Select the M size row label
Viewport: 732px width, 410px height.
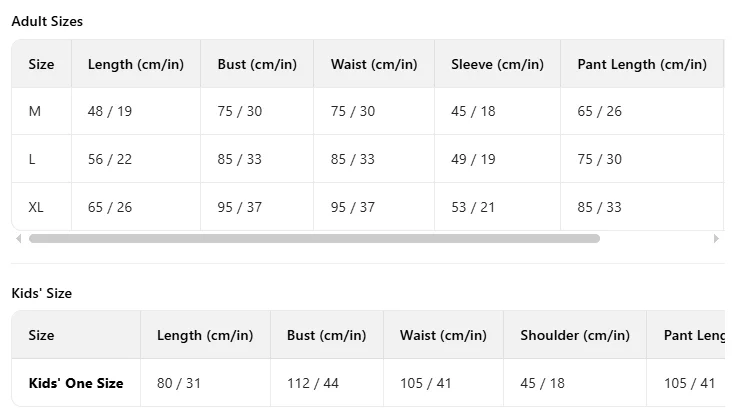coord(35,111)
